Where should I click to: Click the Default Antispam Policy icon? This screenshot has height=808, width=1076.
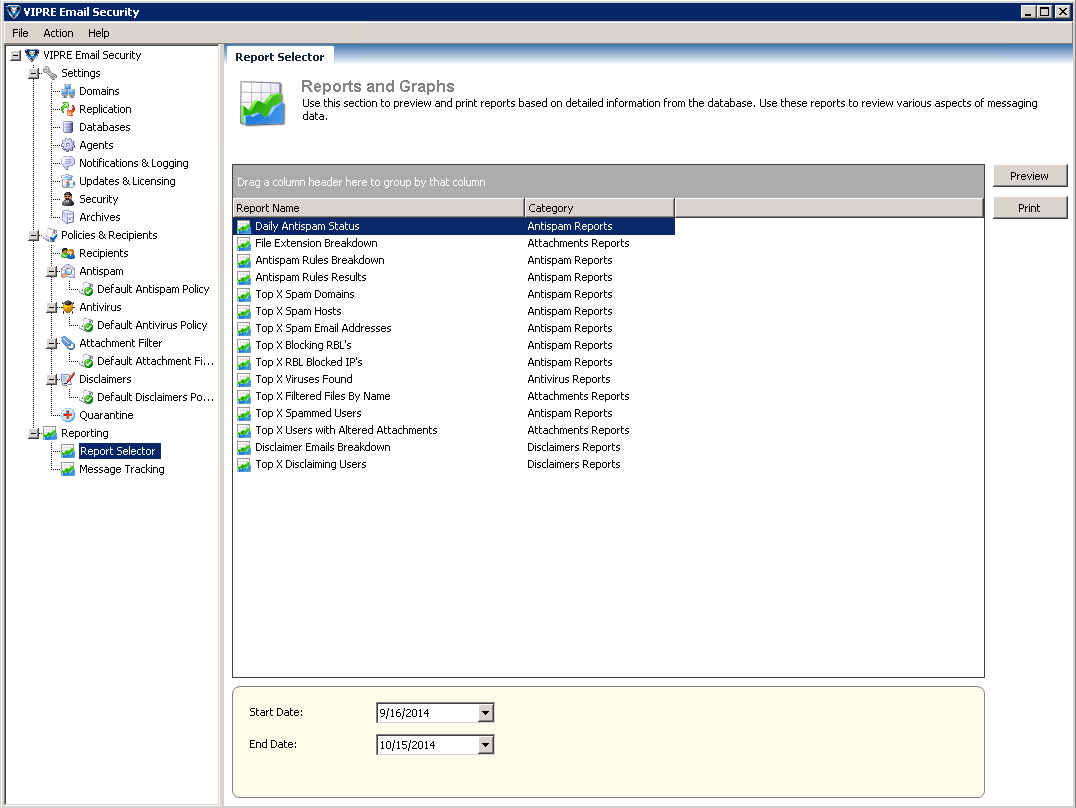tap(86, 290)
